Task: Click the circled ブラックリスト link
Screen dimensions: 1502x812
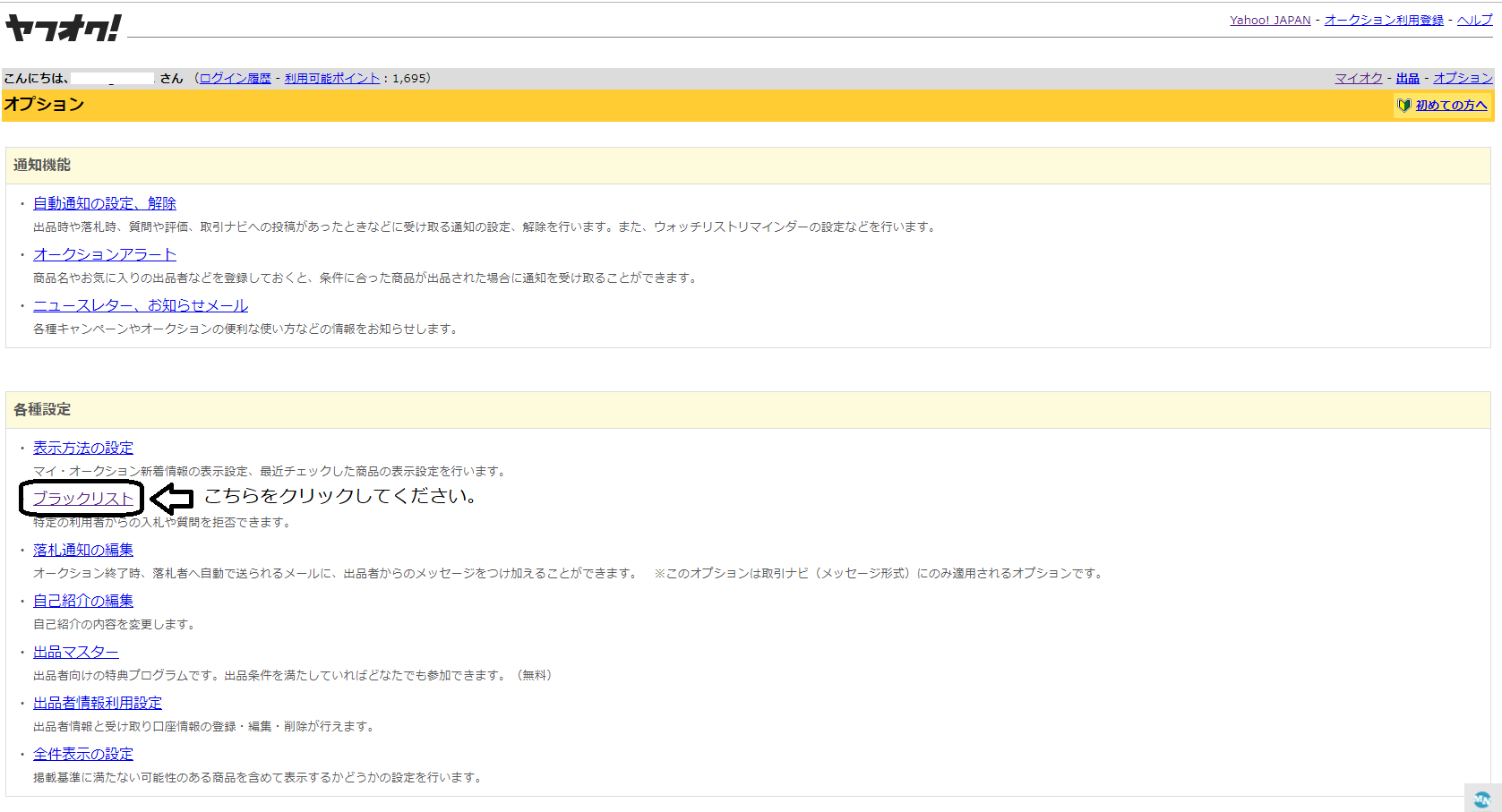Action: [83, 499]
